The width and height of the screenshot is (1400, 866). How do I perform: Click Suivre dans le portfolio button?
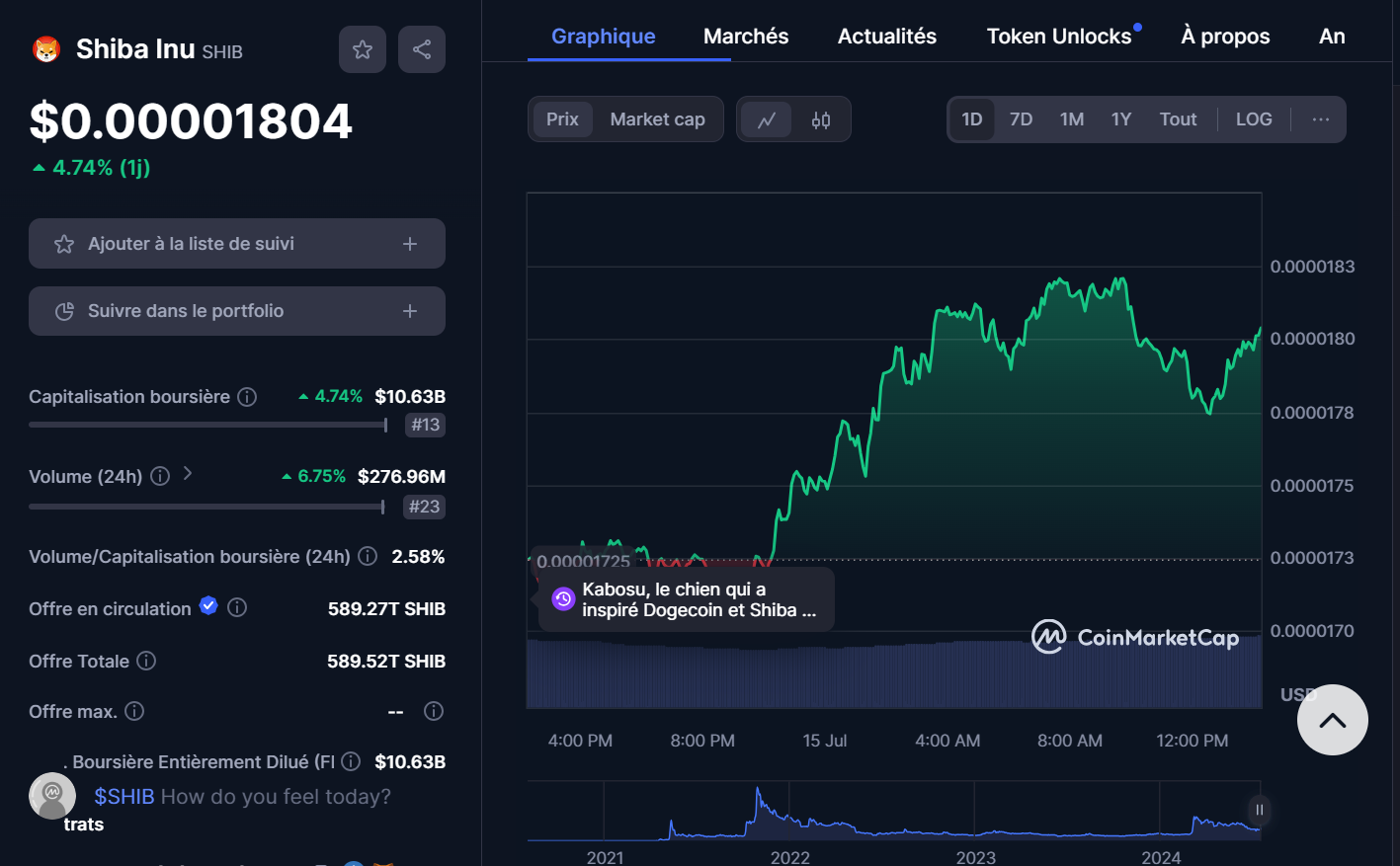click(x=237, y=311)
